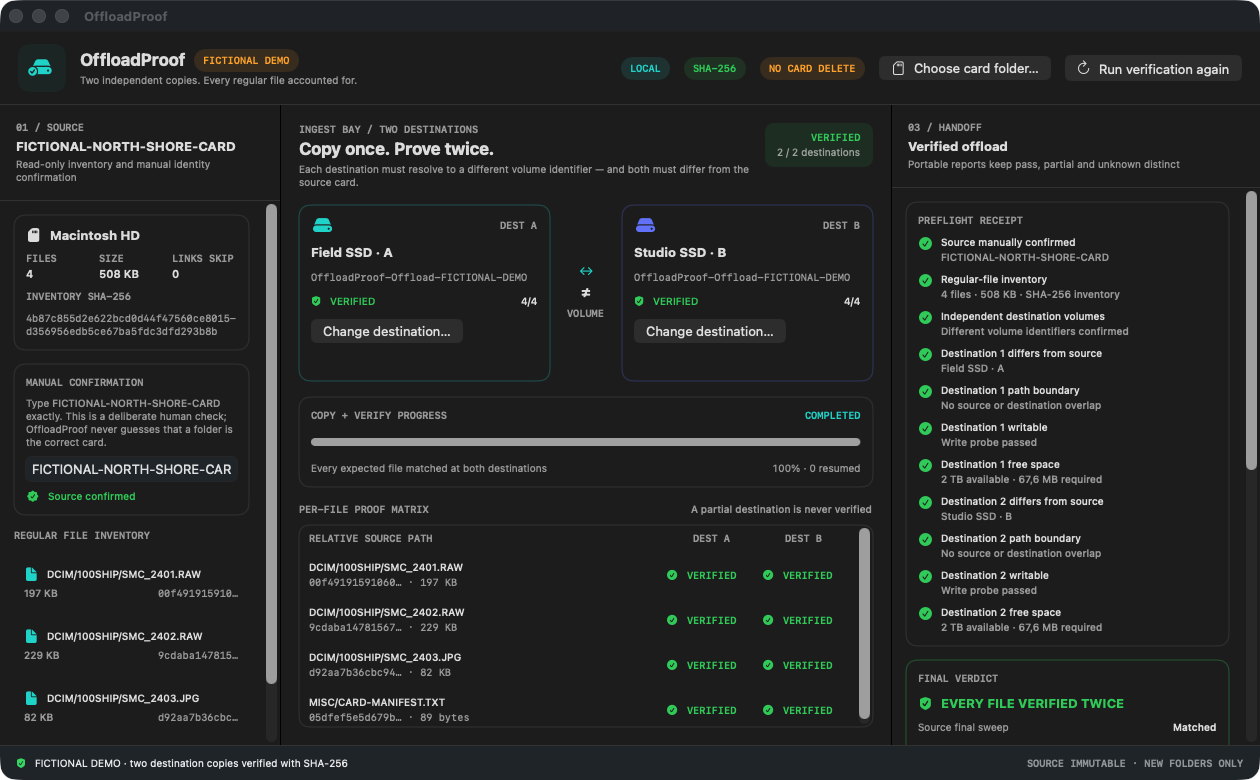
Task: Click the handoff panel scrollbar
Action: (1251, 330)
